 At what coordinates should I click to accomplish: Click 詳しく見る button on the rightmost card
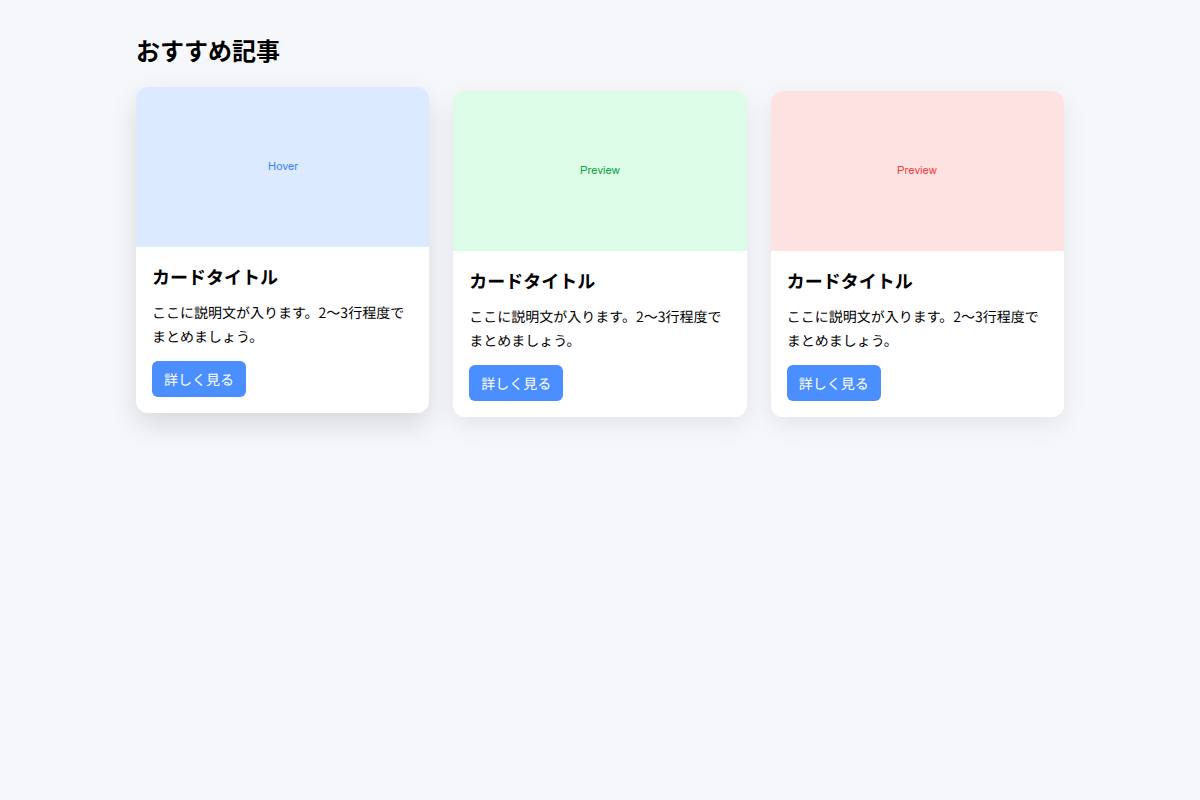pos(833,383)
